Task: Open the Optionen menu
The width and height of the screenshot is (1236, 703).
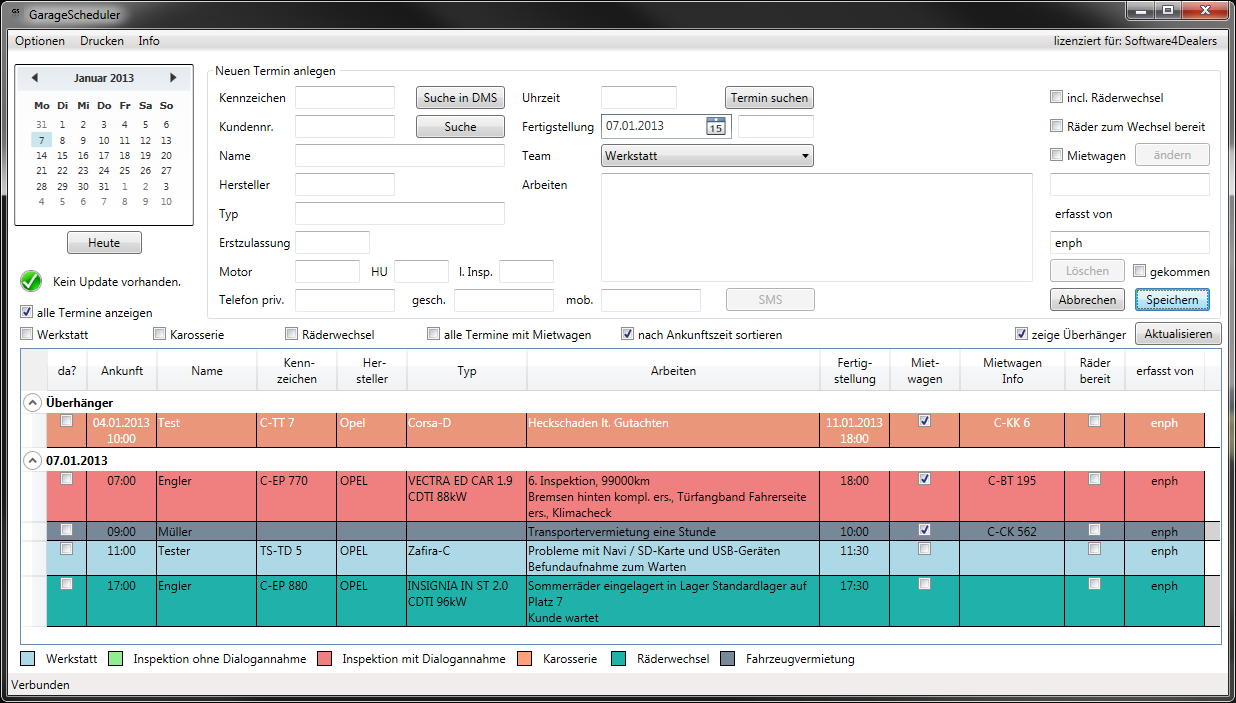Action: [40, 41]
